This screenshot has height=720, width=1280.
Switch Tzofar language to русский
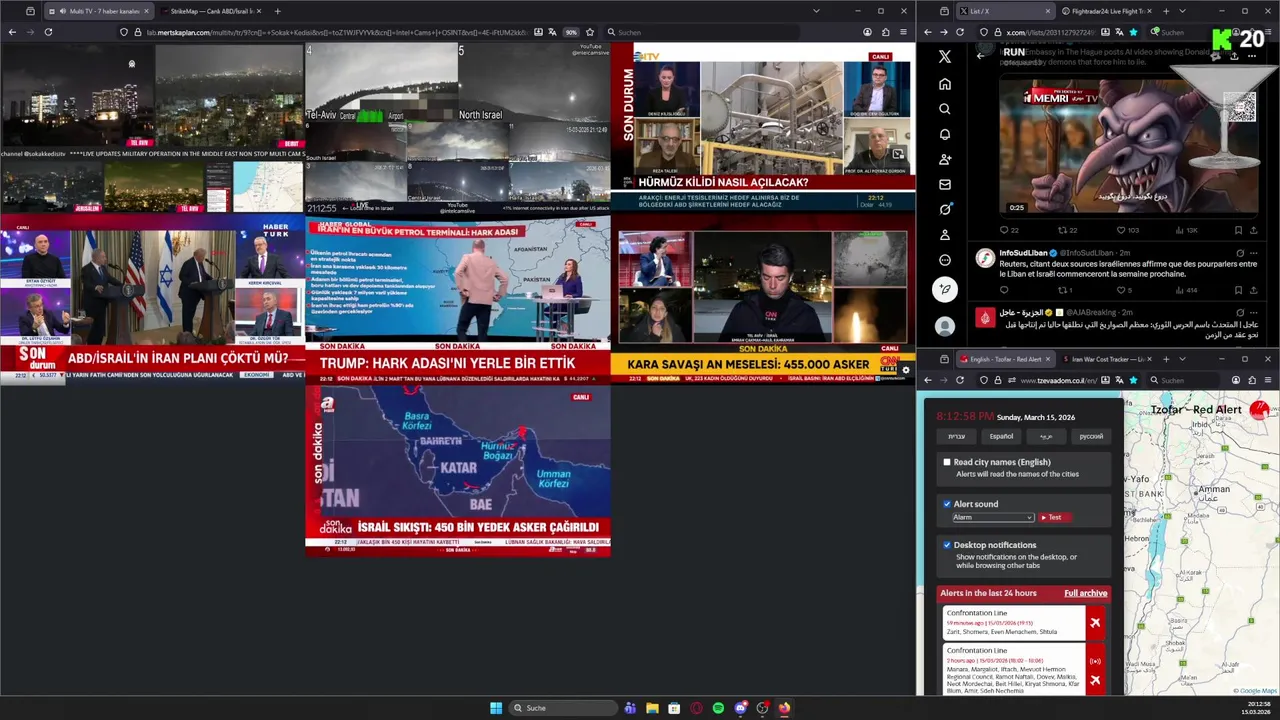point(1091,436)
